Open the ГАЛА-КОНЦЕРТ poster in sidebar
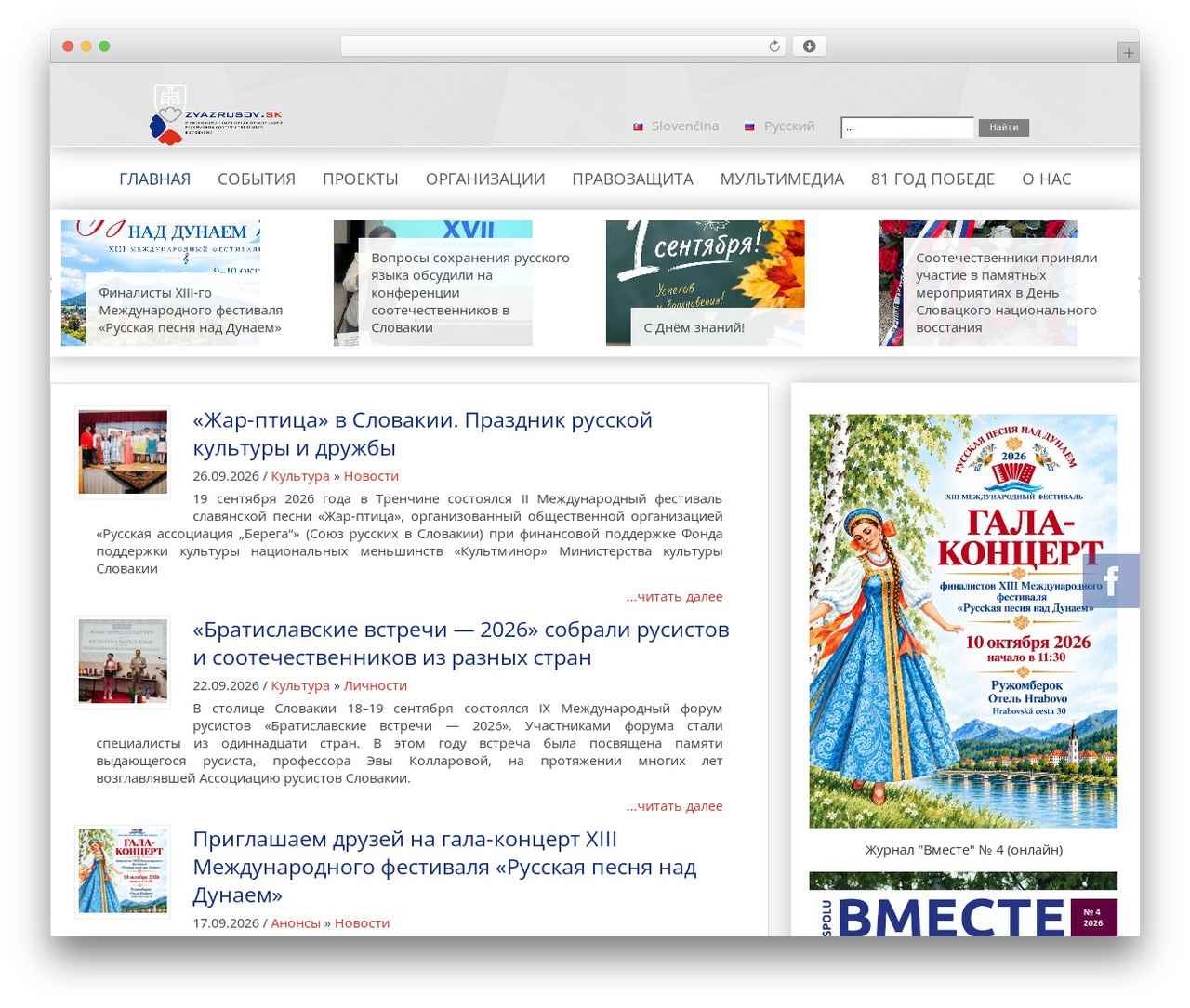This screenshot has height=1008, width=1190. [x=963, y=621]
